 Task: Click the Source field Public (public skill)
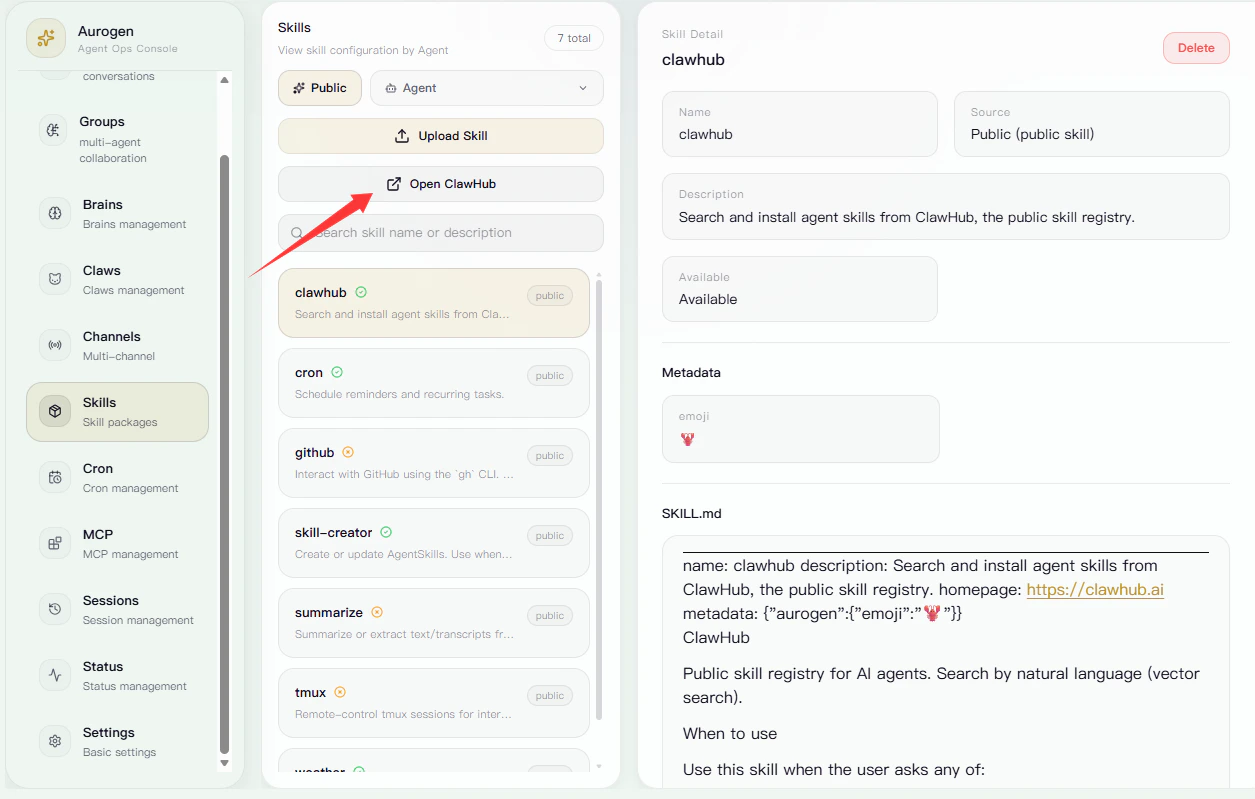click(x=1092, y=124)
